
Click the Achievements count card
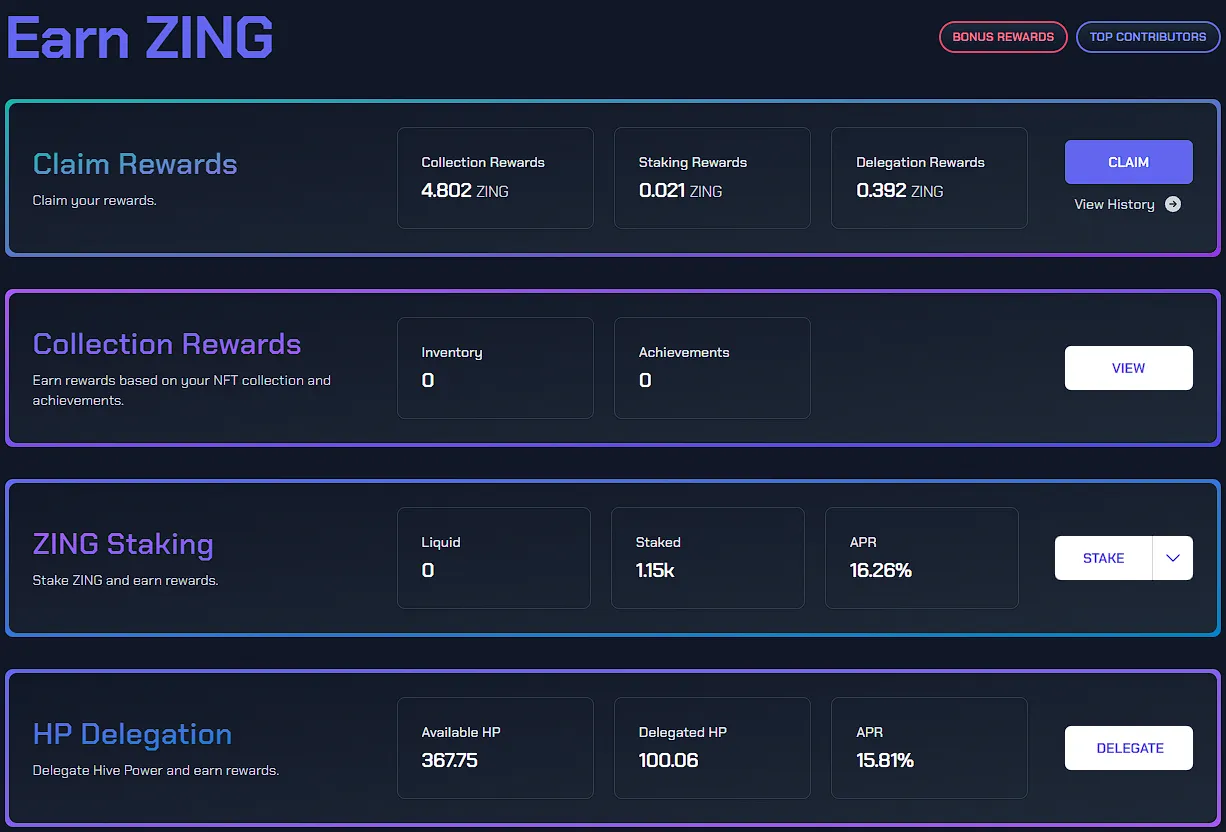712,368
